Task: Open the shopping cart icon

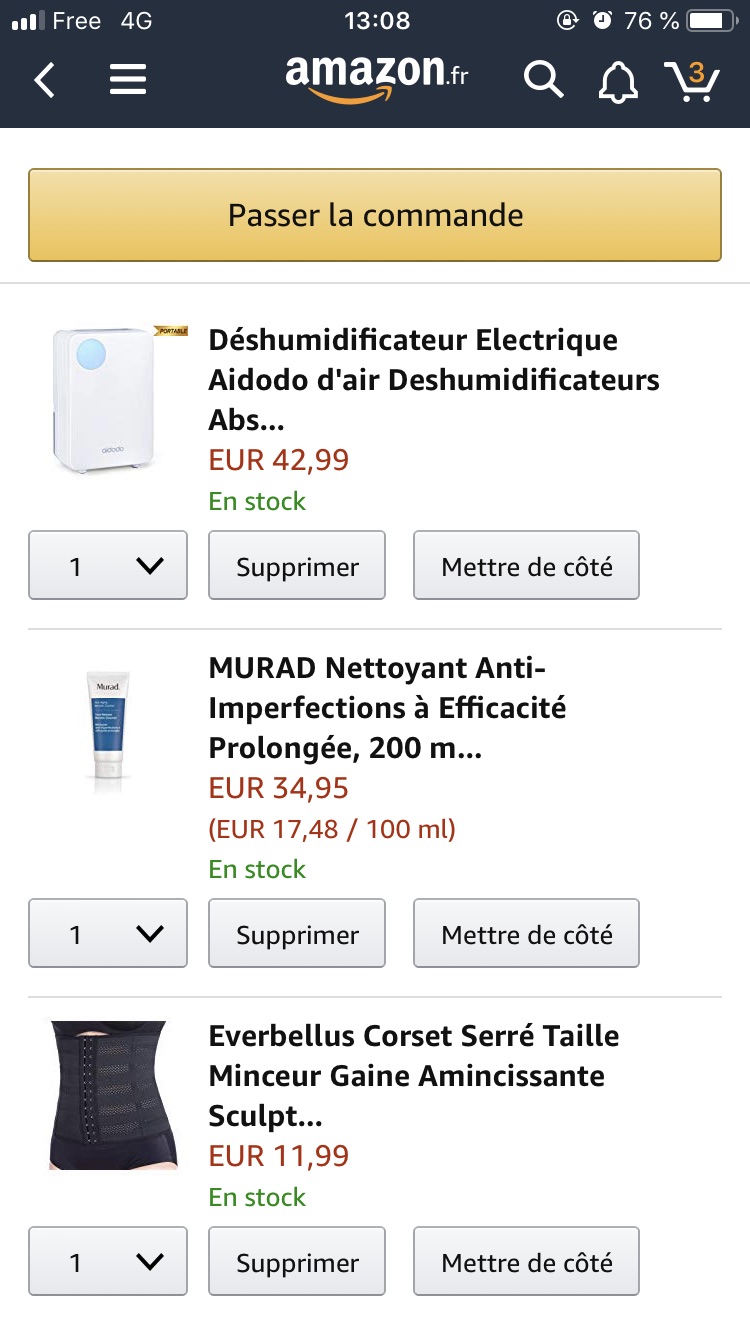Action: click(692, 80)
